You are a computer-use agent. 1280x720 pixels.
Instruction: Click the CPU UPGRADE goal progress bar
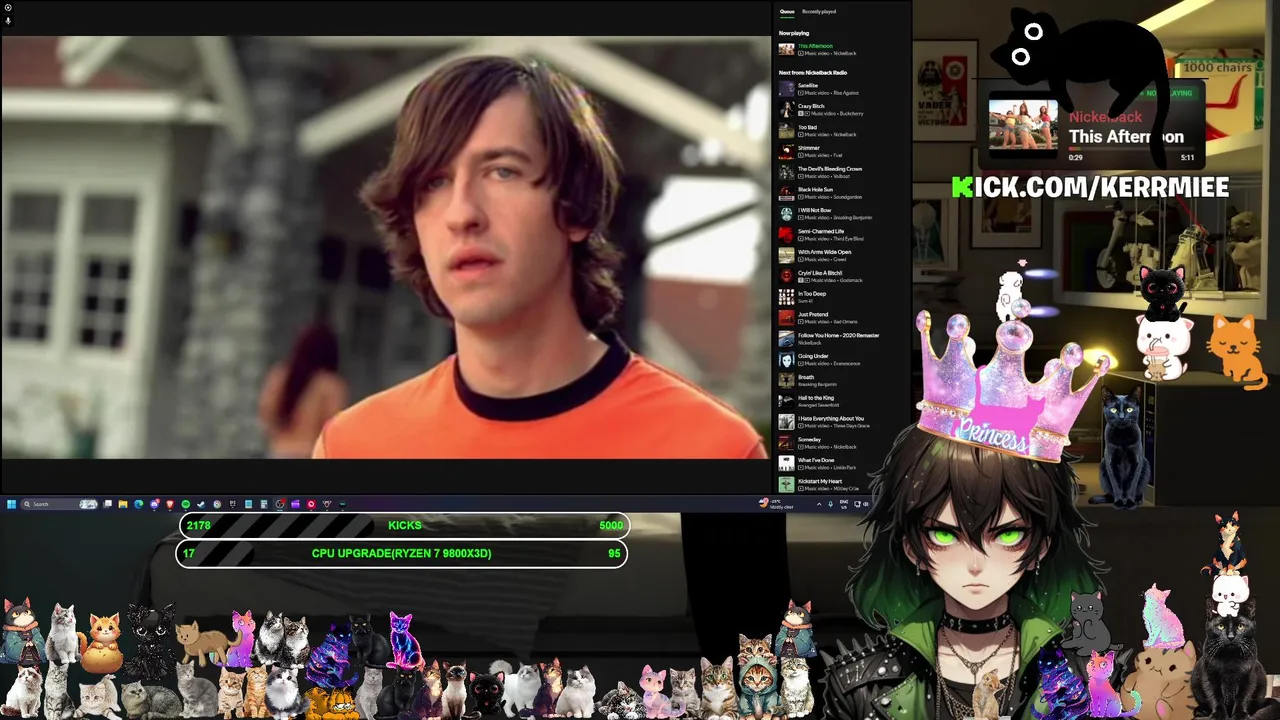point(402,553)
